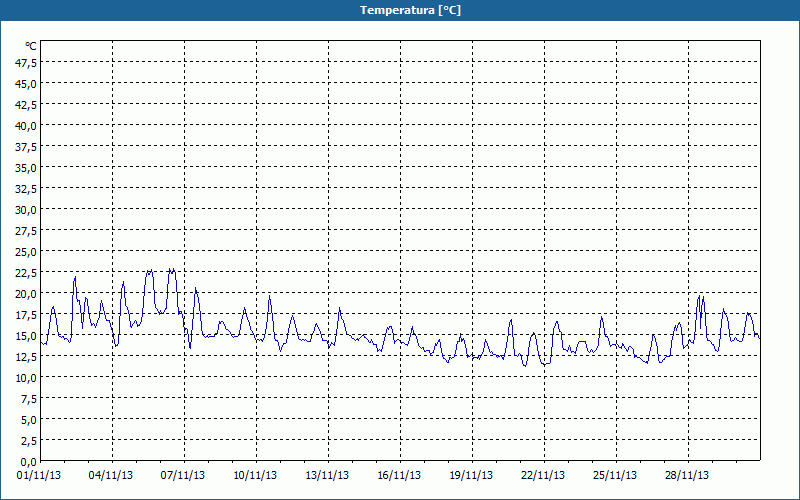Viewport: 800px width, 500px height.
Task: Select the 42,5 y-axis value
Action: [27, 105]
